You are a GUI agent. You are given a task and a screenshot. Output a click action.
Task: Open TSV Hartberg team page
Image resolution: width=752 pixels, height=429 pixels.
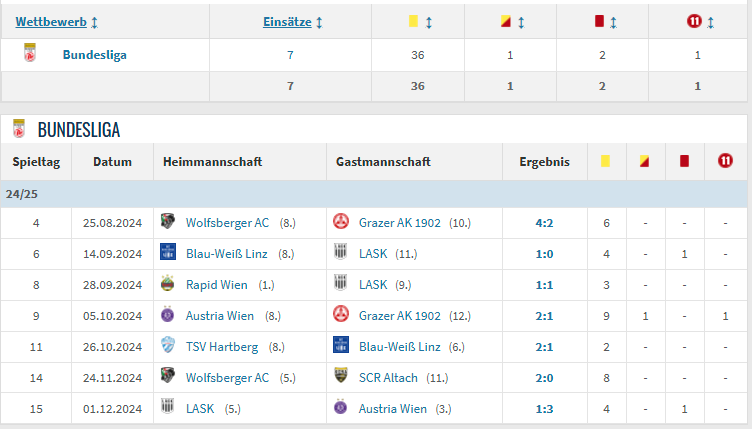[x=222, y=347]
